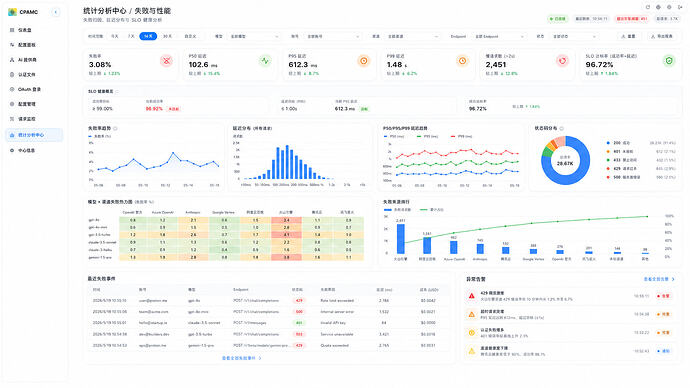Viewport: 690px width, 388px height.
Task: Click the AI provider sidebar icon
Action: (12, 59)
